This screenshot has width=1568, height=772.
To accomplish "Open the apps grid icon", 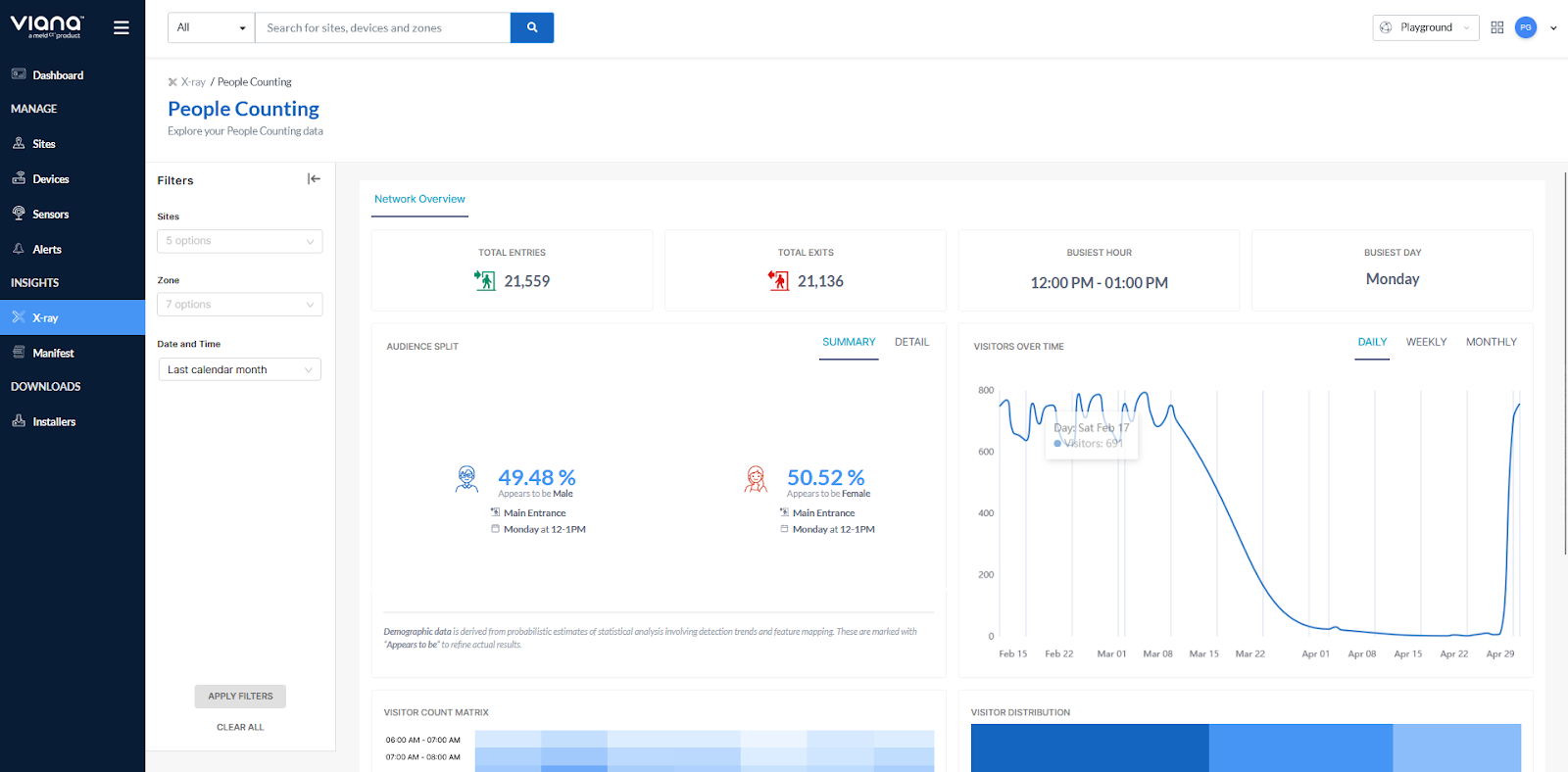I will click(1496, 27).
